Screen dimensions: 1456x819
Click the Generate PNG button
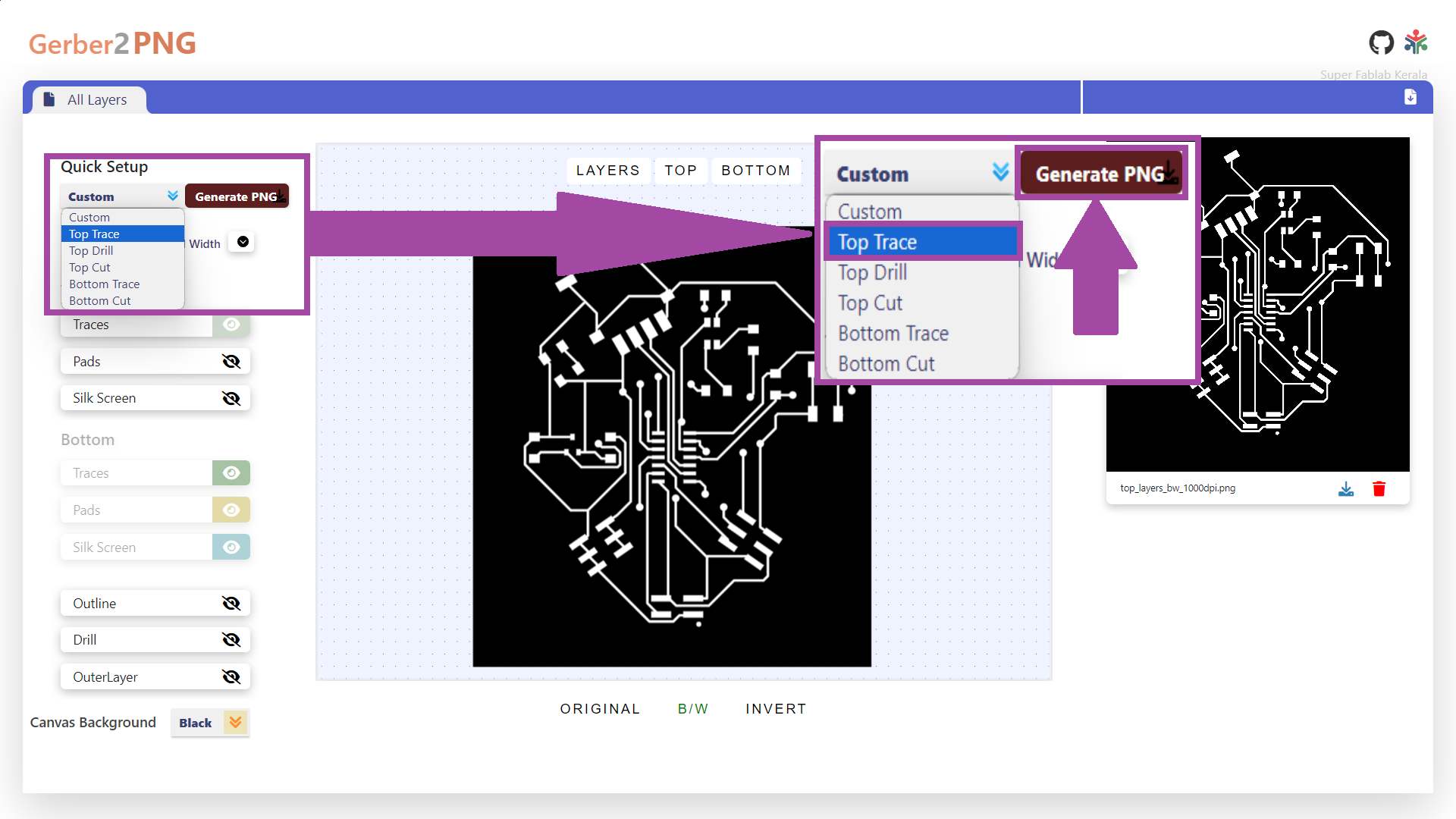[237, 196]
